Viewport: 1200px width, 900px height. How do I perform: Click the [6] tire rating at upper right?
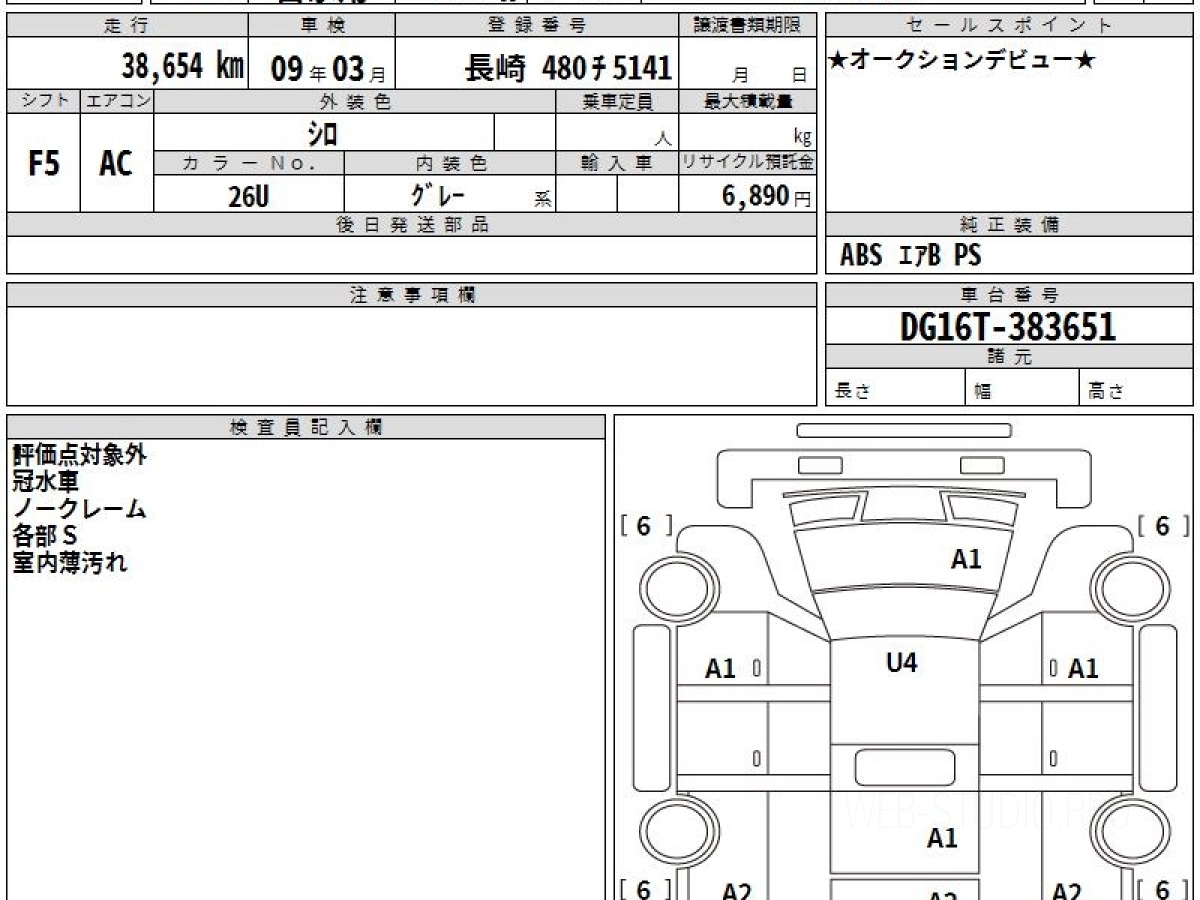pyautogui.click(x=1162, y=527)
